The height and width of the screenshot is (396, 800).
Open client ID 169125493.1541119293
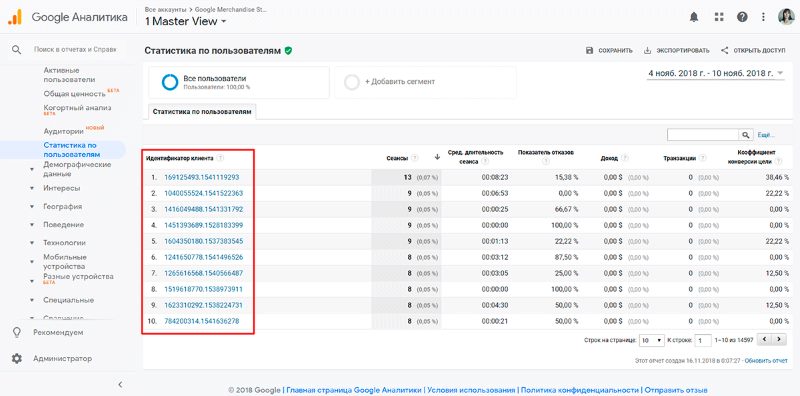coord(202,177)
